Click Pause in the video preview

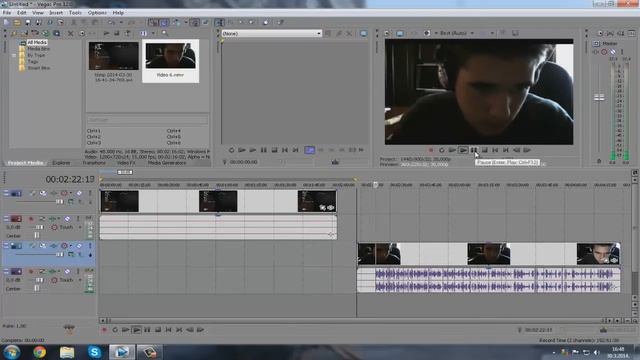473,150
